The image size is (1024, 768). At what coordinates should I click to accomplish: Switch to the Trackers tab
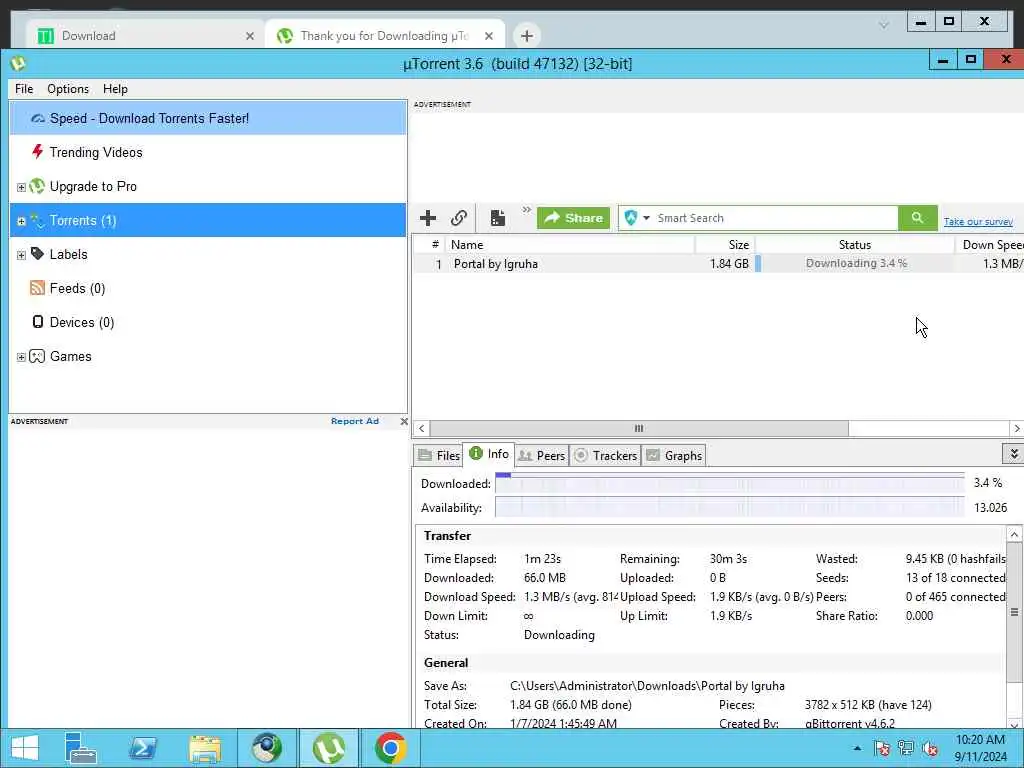605,455
